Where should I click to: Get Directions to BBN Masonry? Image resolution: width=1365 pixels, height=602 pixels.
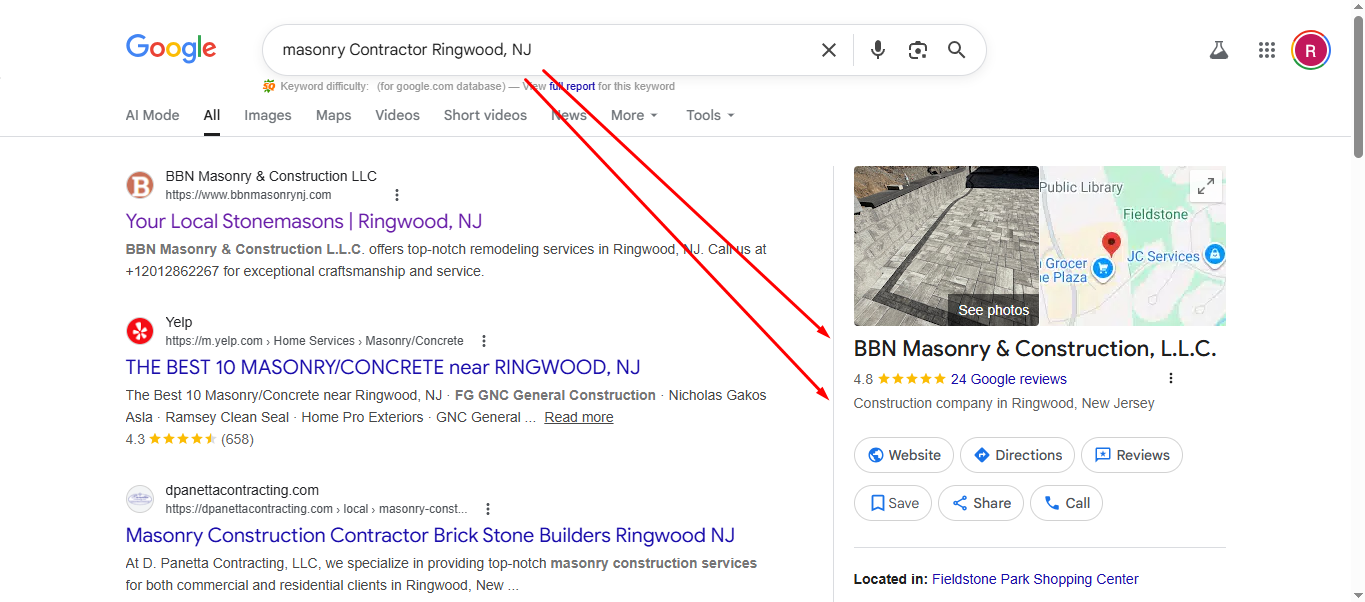click(x=1017, y=455)
